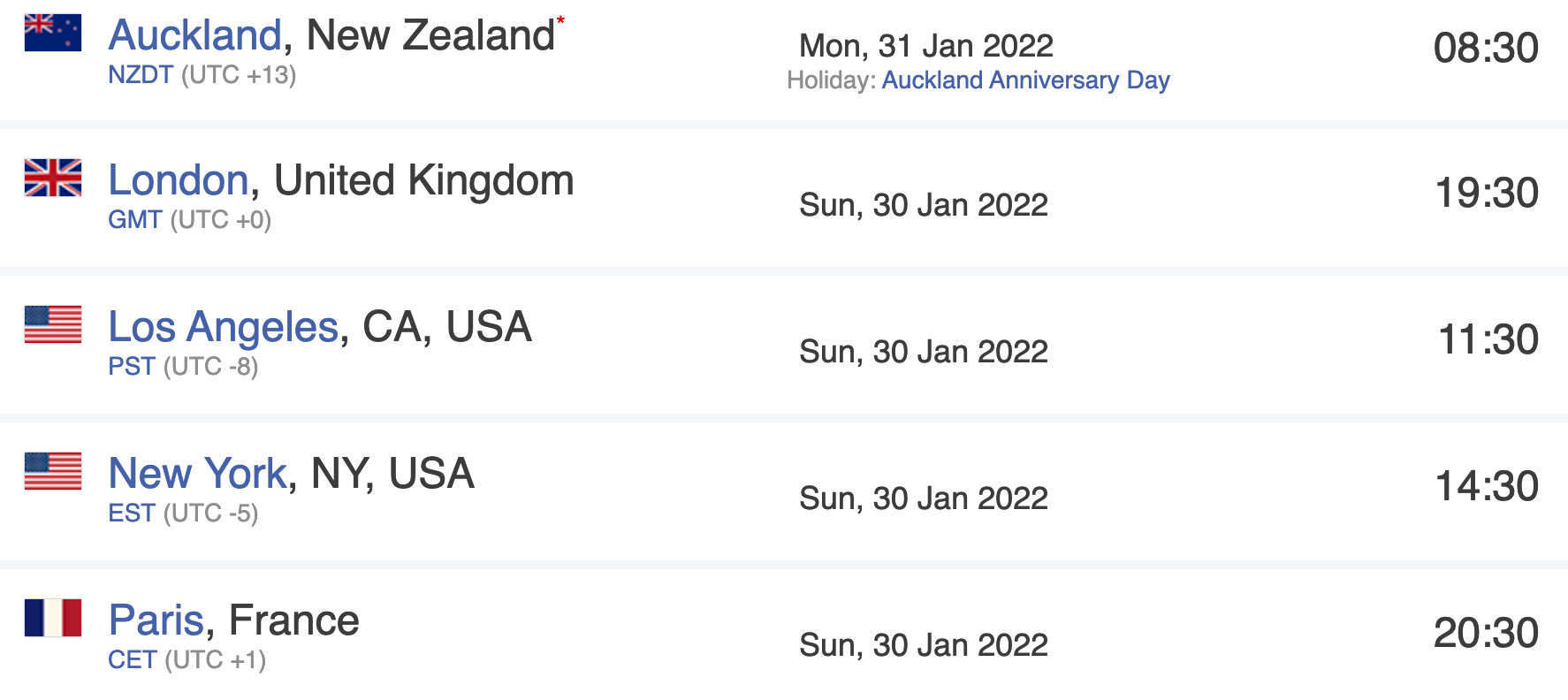Screen dimensions: 1568x700
Task: Open the Auckland city link
Action: [194, 35]
